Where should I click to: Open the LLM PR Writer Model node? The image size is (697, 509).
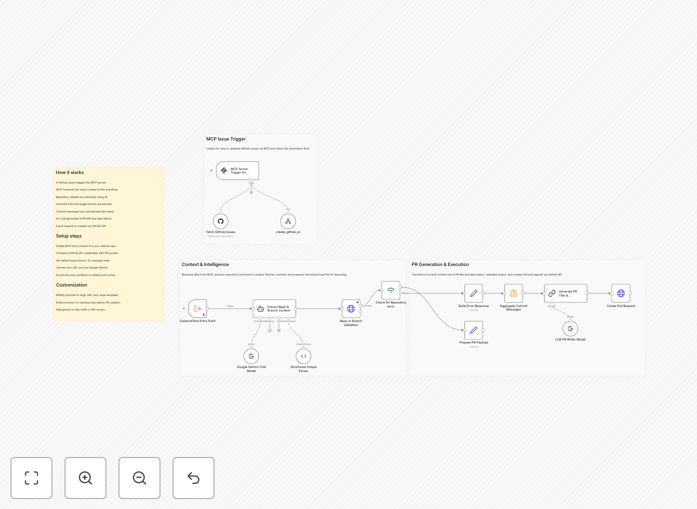tap(570, 329)
